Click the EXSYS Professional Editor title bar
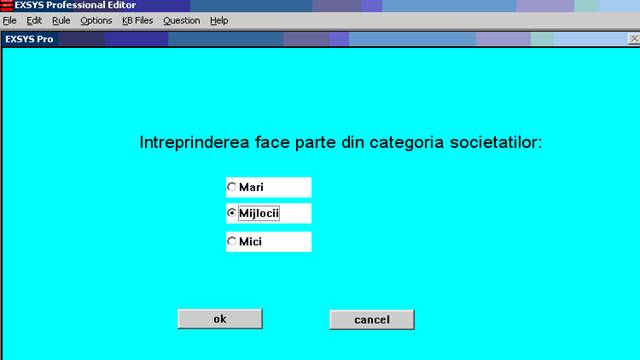 pyautogui.click(x=327, y=5)
